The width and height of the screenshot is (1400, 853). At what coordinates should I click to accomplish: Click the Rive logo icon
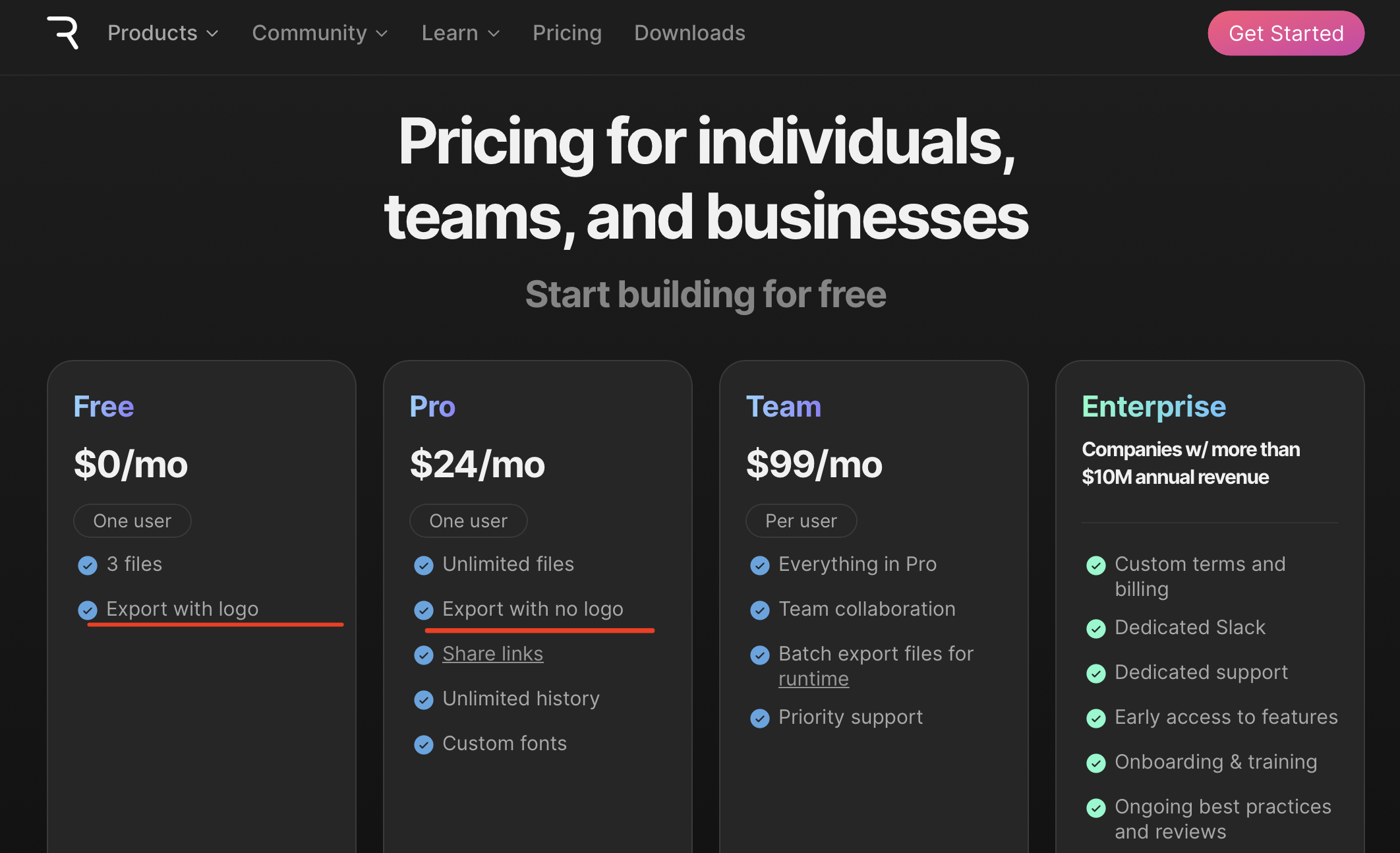tap(63, 33)
